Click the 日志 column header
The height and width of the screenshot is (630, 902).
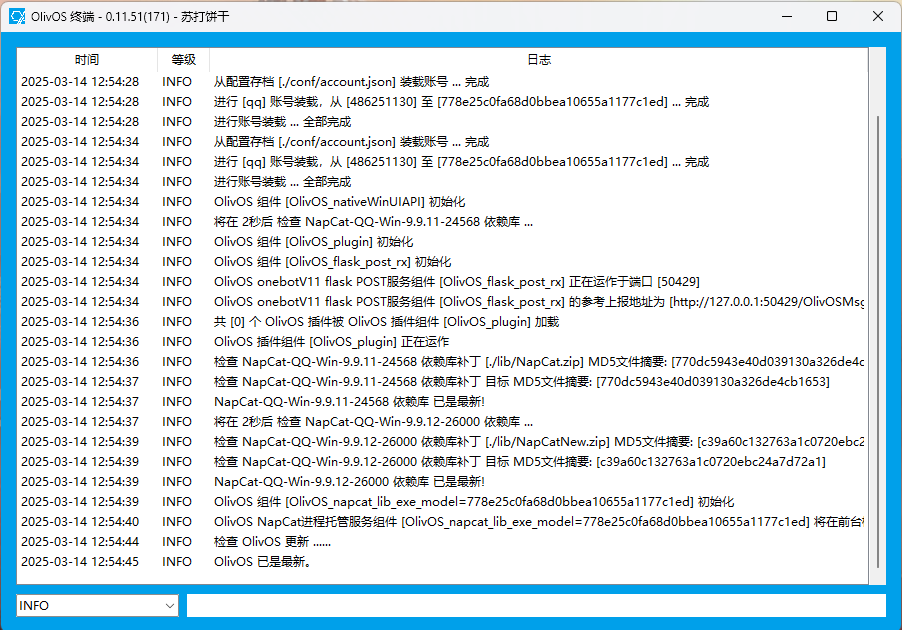coord(538,60)
